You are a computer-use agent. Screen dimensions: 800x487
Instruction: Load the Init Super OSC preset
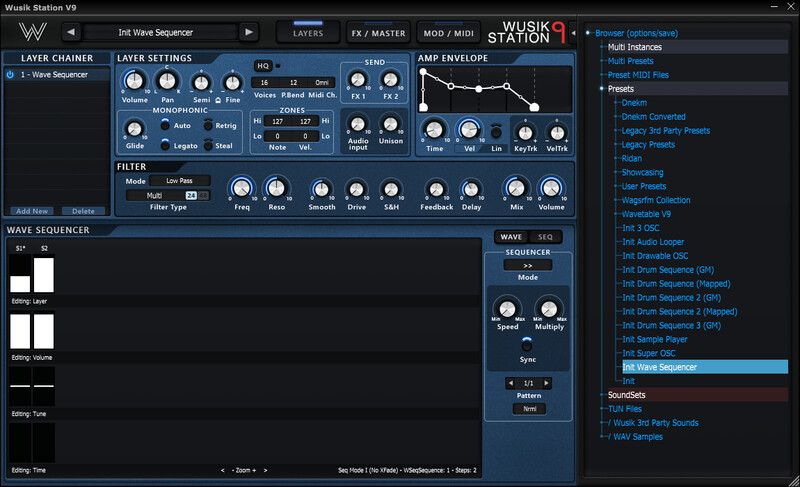point(648,353)
